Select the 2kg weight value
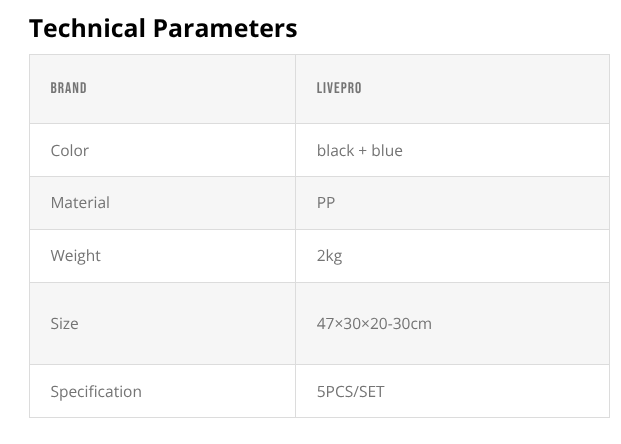This screenshot has width=621, height=444. click(329, 255)
